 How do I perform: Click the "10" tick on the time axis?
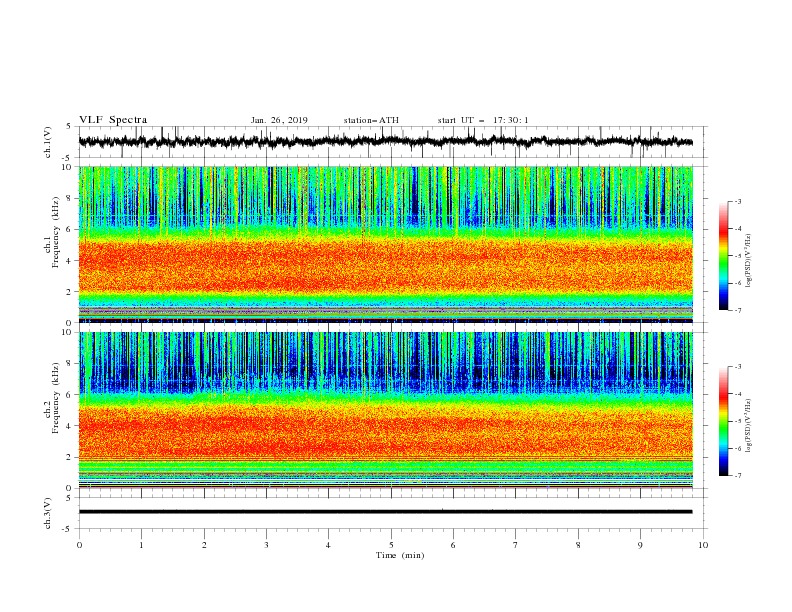[x=703, y=545]
